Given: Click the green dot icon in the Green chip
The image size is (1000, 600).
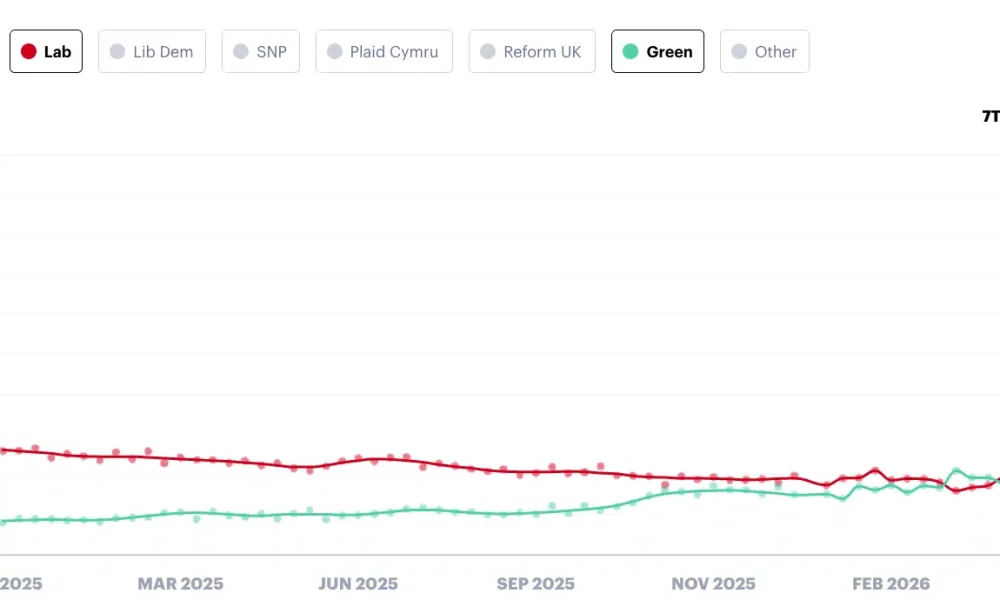Looking at the screenshot, I should 630,51.
